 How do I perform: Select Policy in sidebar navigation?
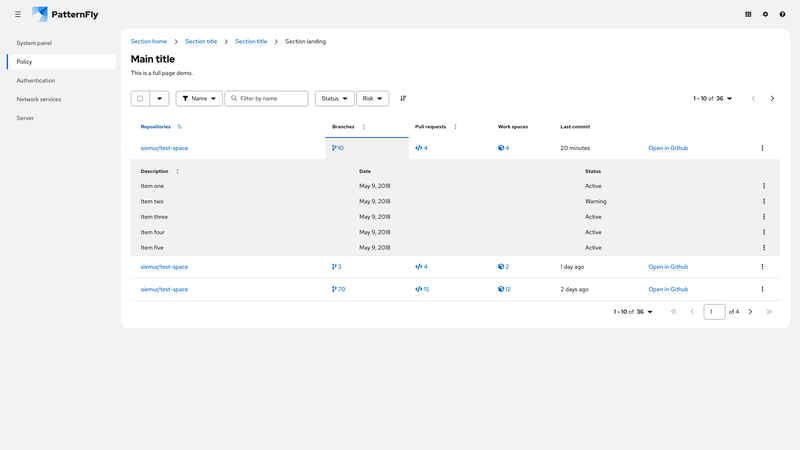[x=61, y=62]
